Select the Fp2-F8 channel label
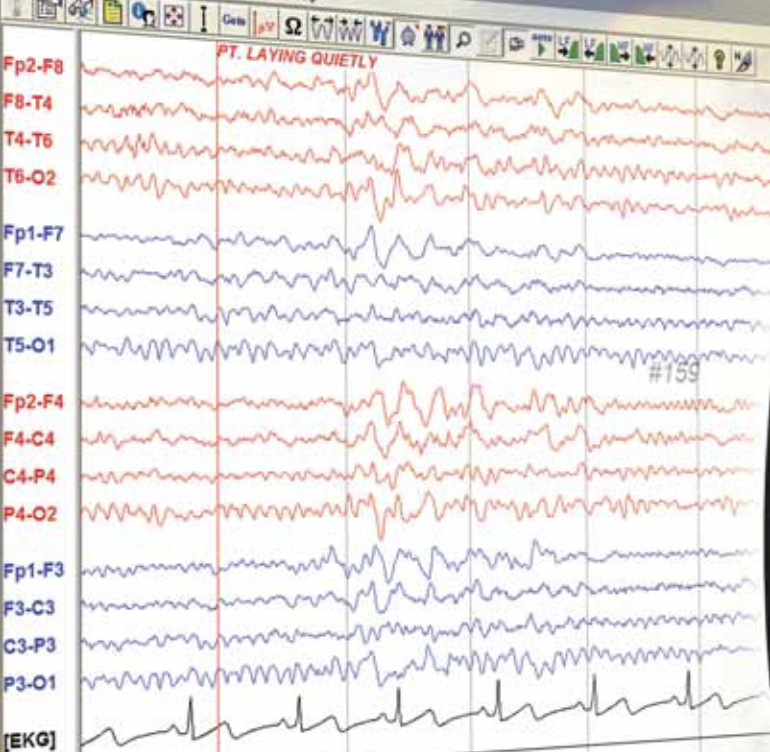 click(x=33, y=65)
